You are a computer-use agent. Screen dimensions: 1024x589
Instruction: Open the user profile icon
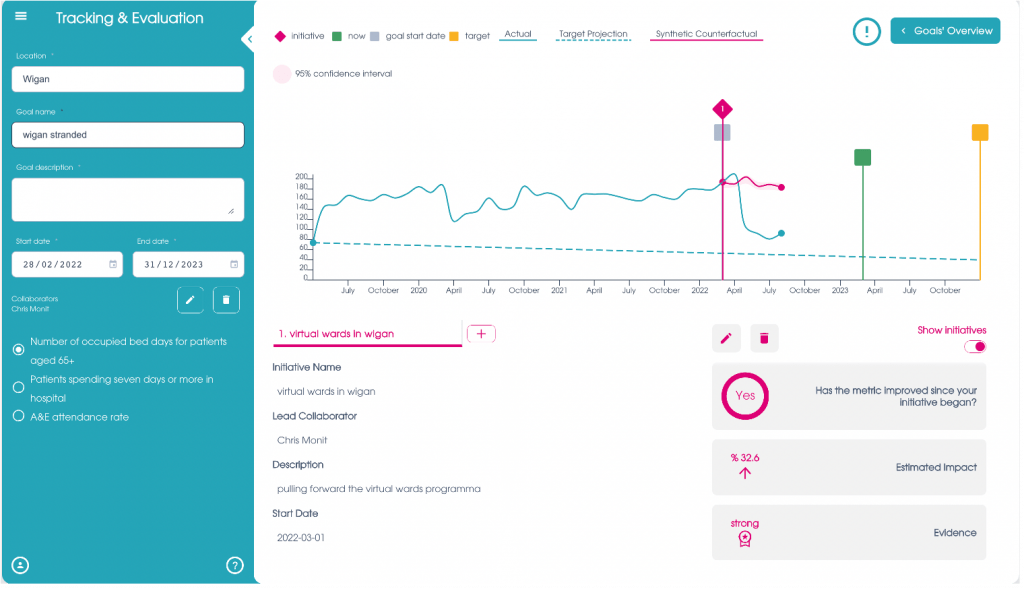coord(21,565)
